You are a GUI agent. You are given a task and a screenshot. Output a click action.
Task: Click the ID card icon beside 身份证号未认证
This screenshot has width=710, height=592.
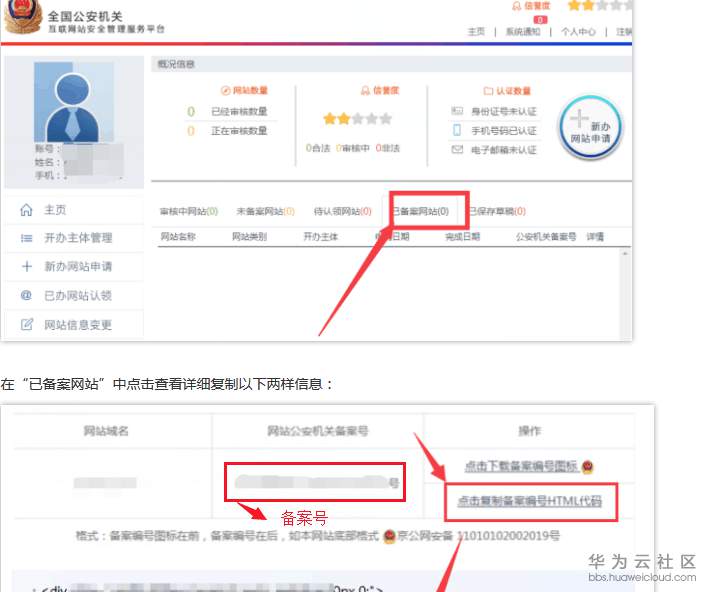[457, 111]
